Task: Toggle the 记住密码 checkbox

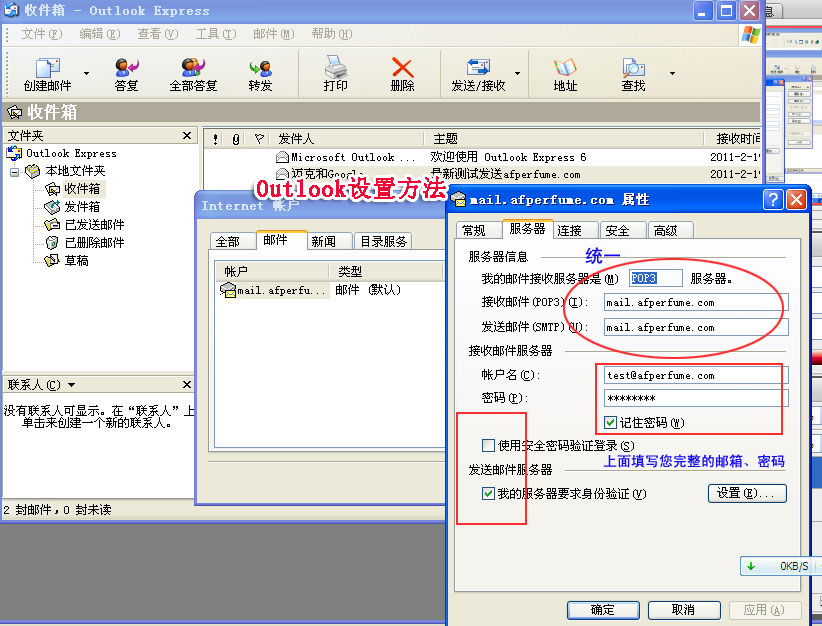Action: (611, 422)
